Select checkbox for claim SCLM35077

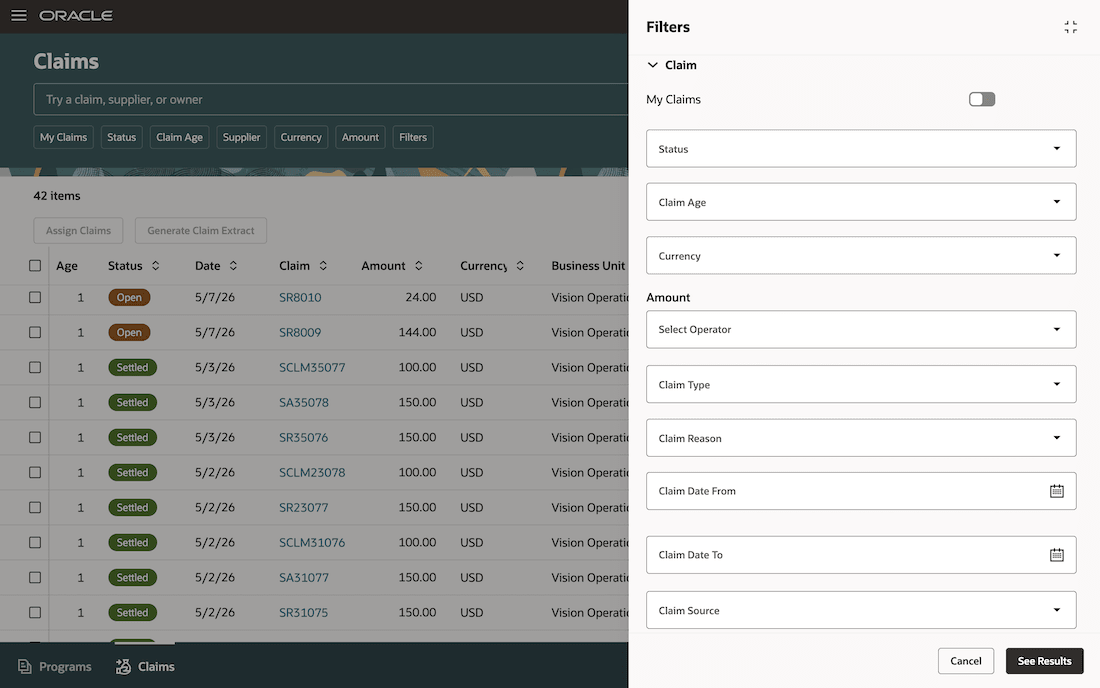(x=35, y=367)
